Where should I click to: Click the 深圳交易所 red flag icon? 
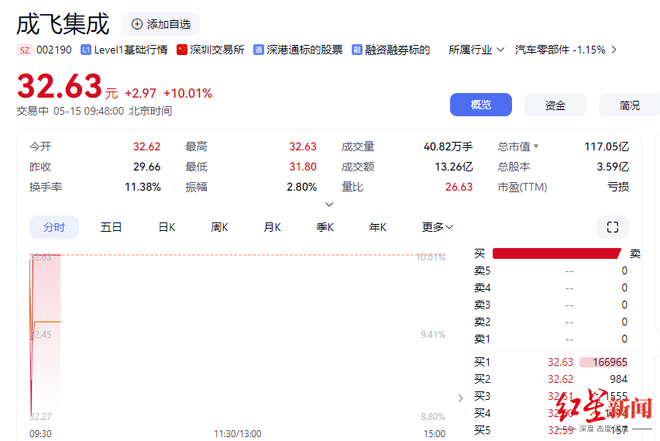click(181, 49)
